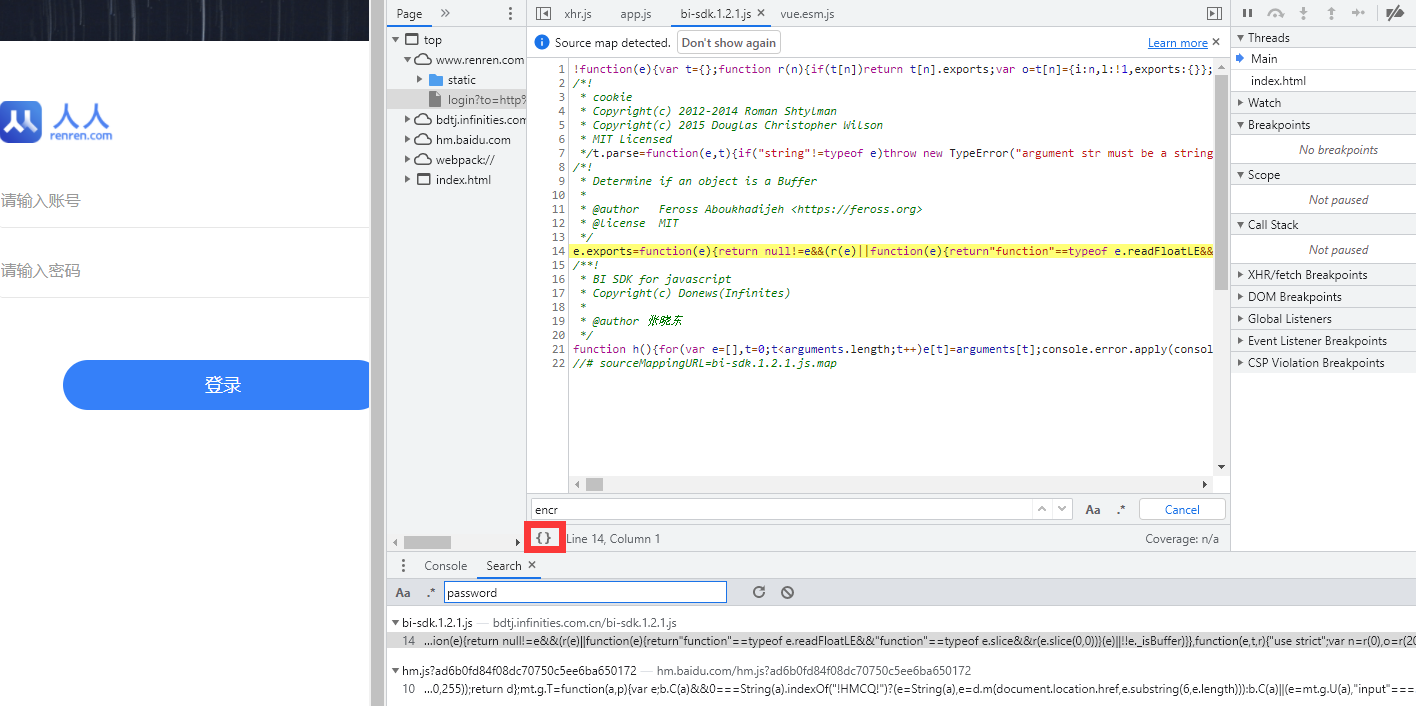Click the renren logo on the login page
The image size is (1416, 706).
point(57,122)
